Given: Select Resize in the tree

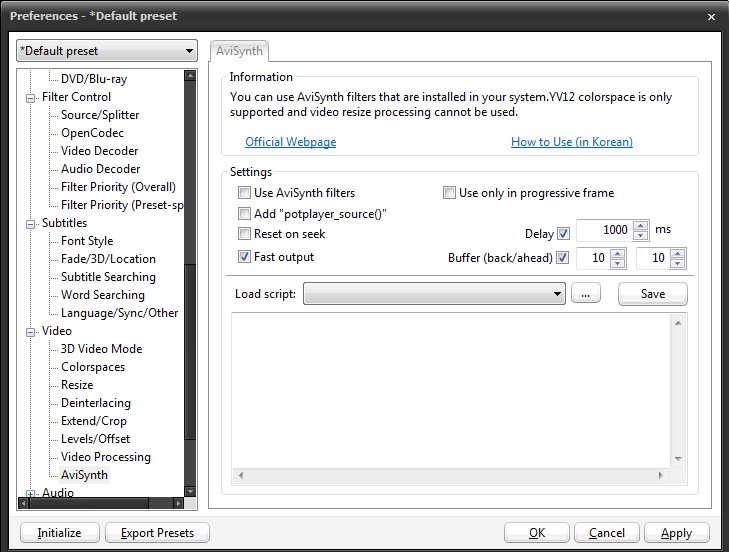Looking at the screenshot, I should click(x=77, y=385).
